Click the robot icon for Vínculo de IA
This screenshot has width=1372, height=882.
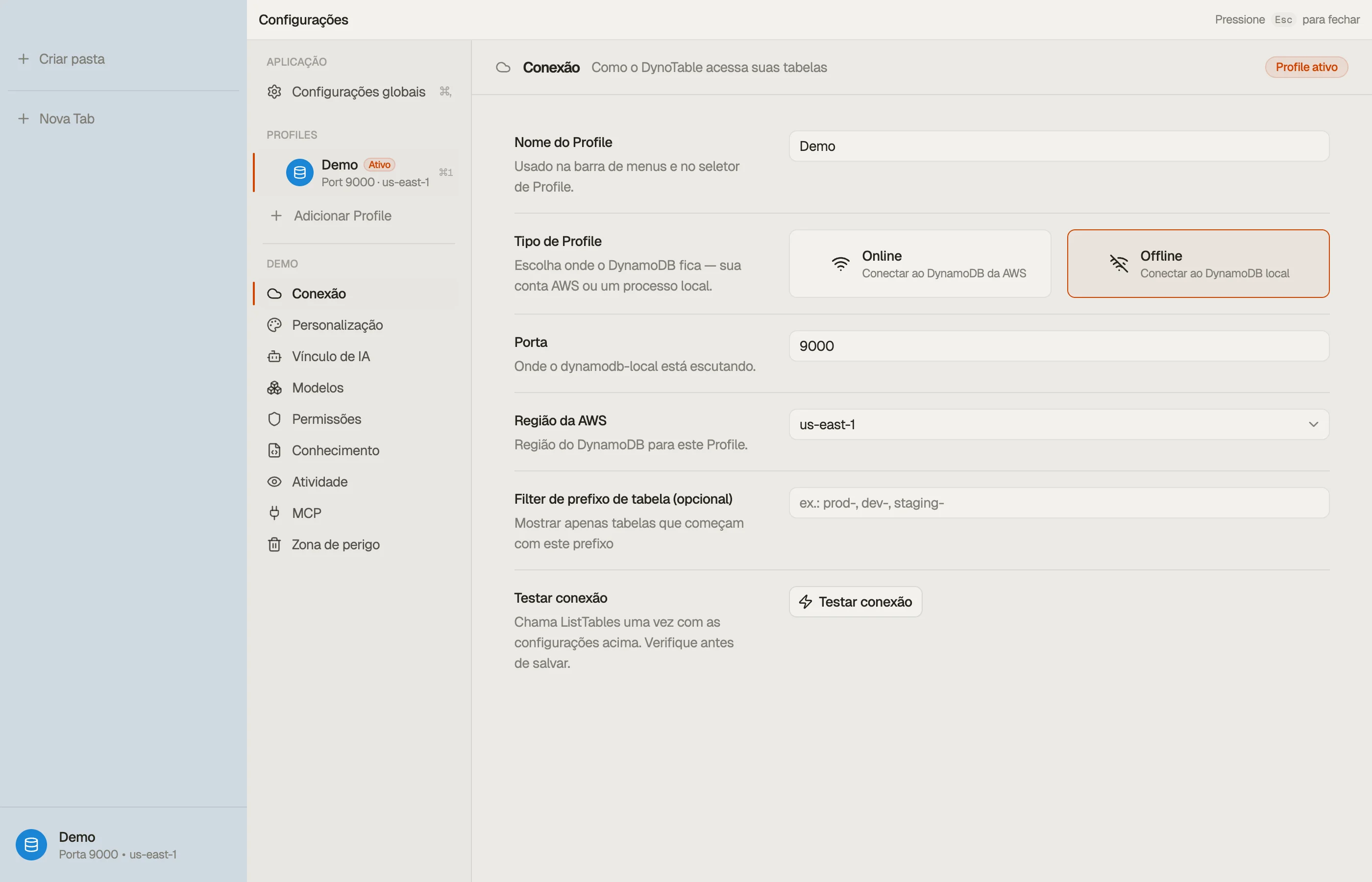[x=274, y=356]
